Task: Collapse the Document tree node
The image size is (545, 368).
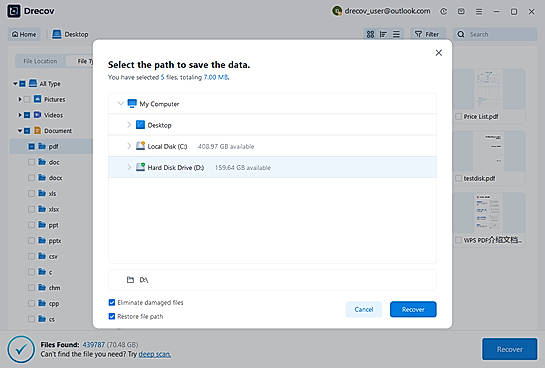Action: [20, 131]
